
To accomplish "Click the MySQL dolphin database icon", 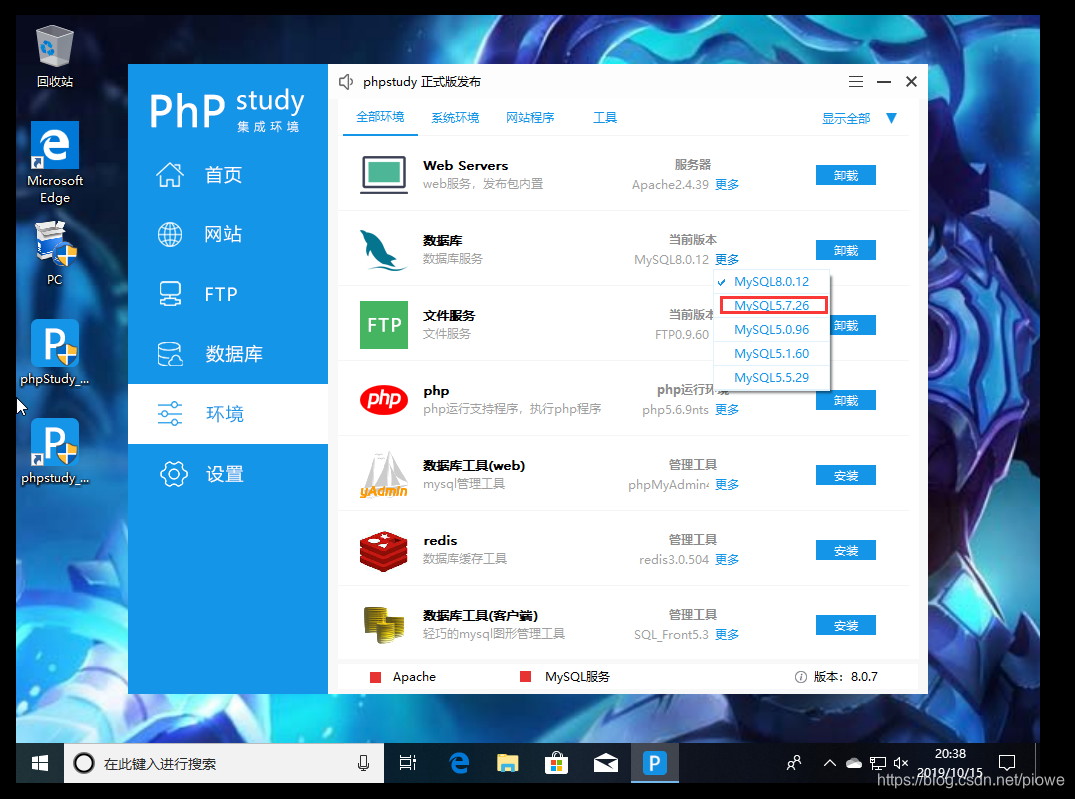I will tap(383, 250).
